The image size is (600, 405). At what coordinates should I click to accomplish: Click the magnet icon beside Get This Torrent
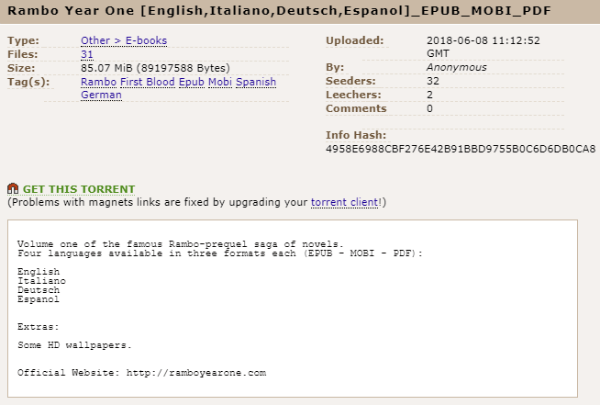pyautogui.click(x=13, y=188)
